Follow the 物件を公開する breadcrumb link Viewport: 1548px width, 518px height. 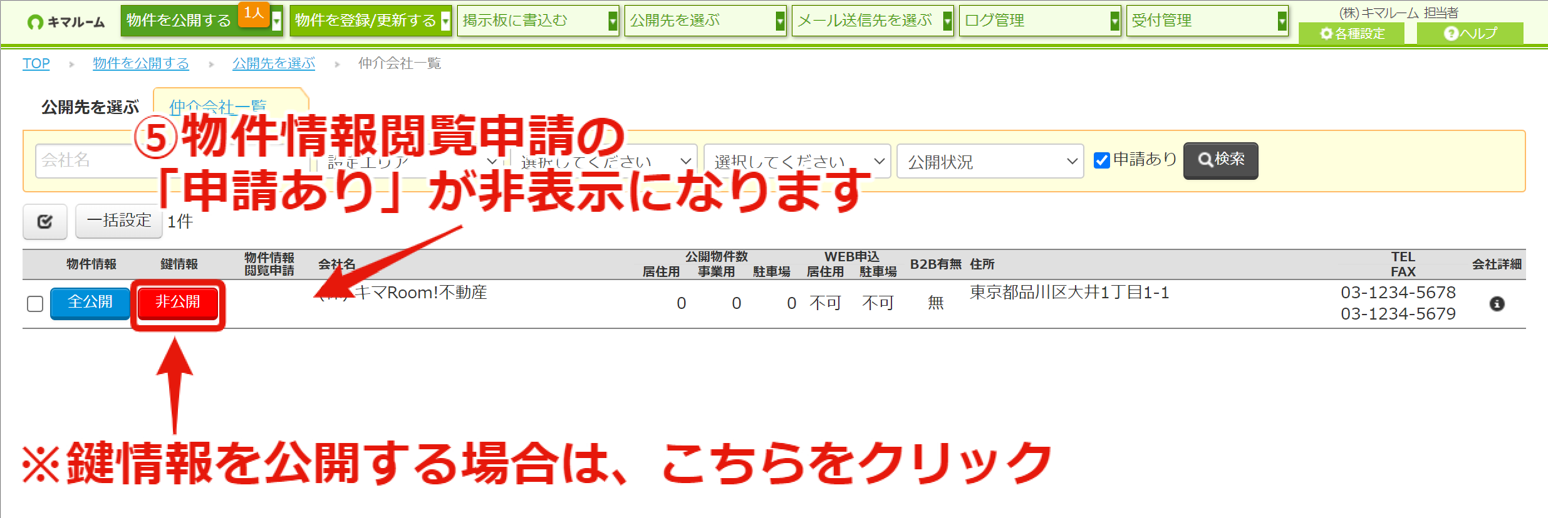click(x=141, y=63)
